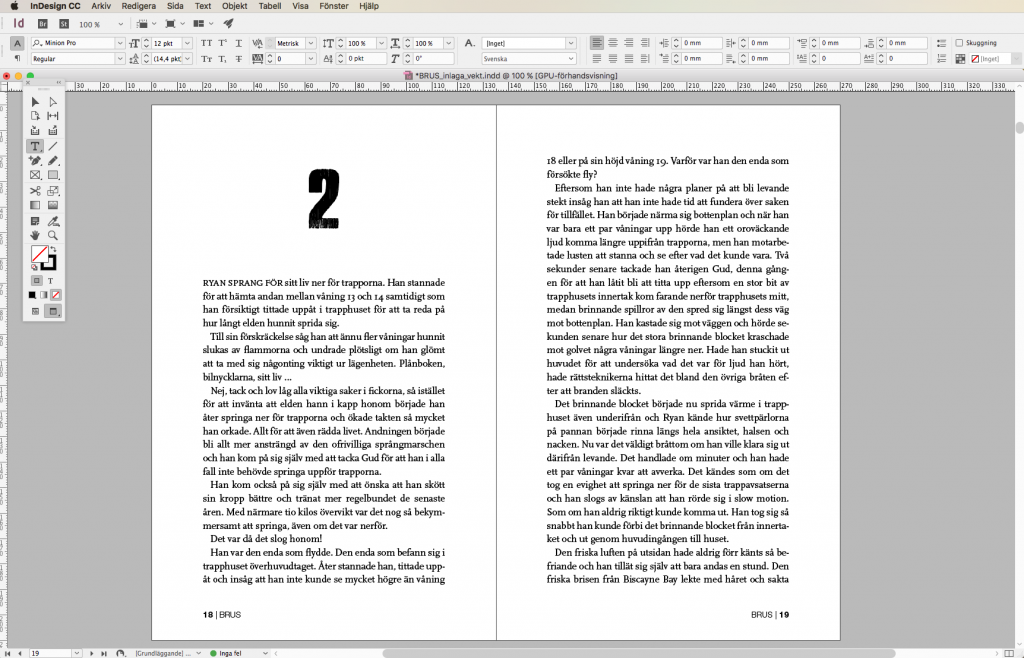
Task: Go to next page arrow in status bar
Action: pyautogui.click(x=91, y=653)
